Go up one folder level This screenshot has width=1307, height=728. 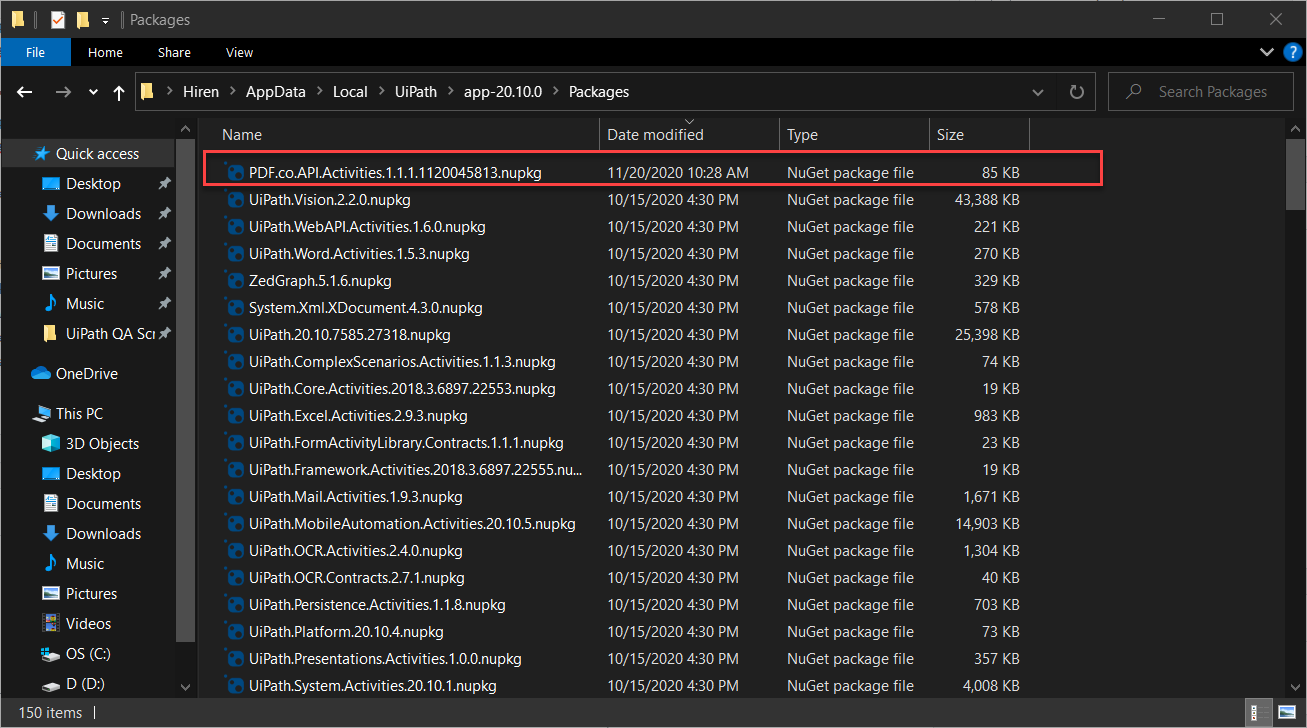[119, 93]
